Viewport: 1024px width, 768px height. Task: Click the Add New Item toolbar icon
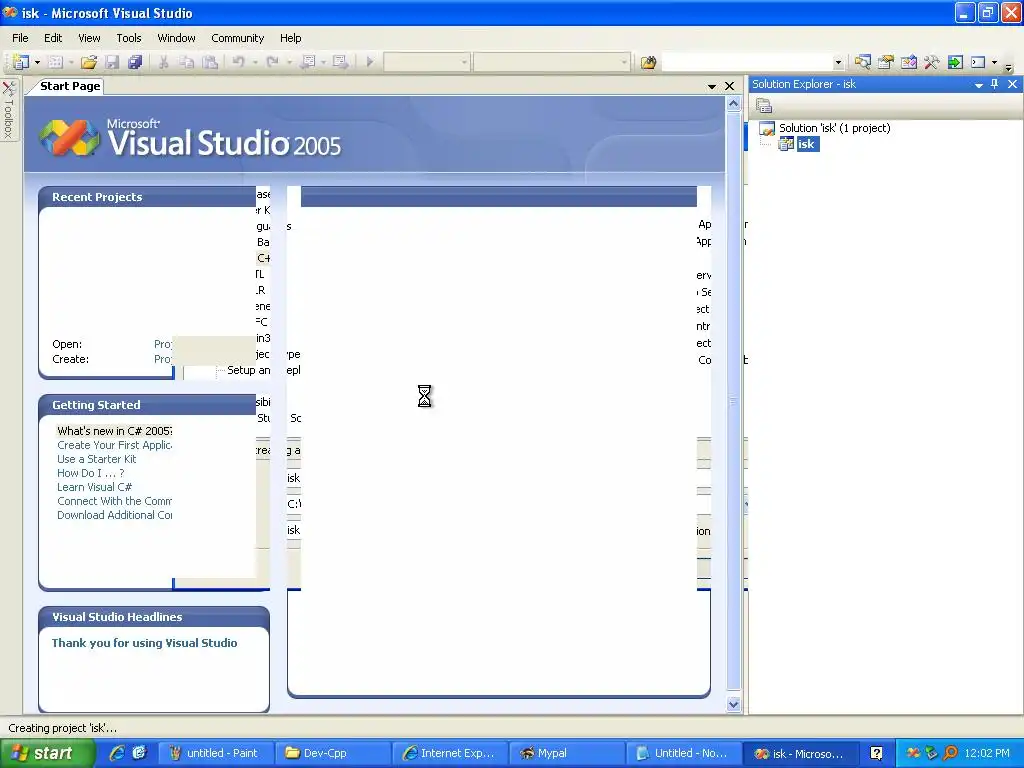[56, 62]
